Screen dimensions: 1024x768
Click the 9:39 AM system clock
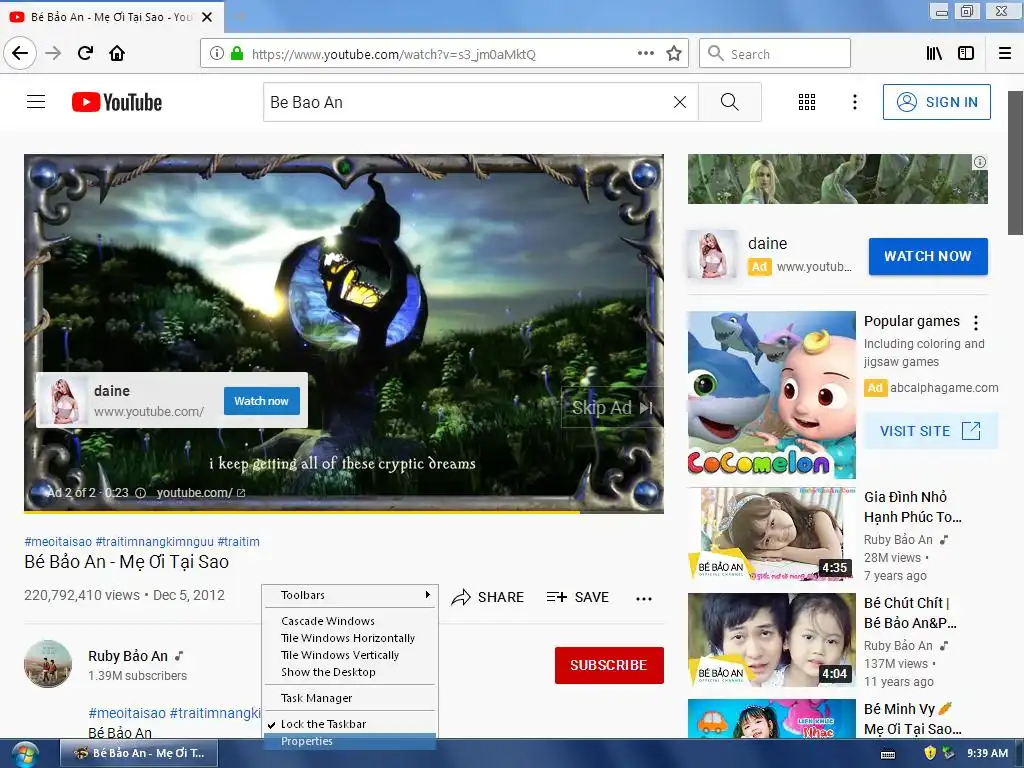tap(987, 753)
